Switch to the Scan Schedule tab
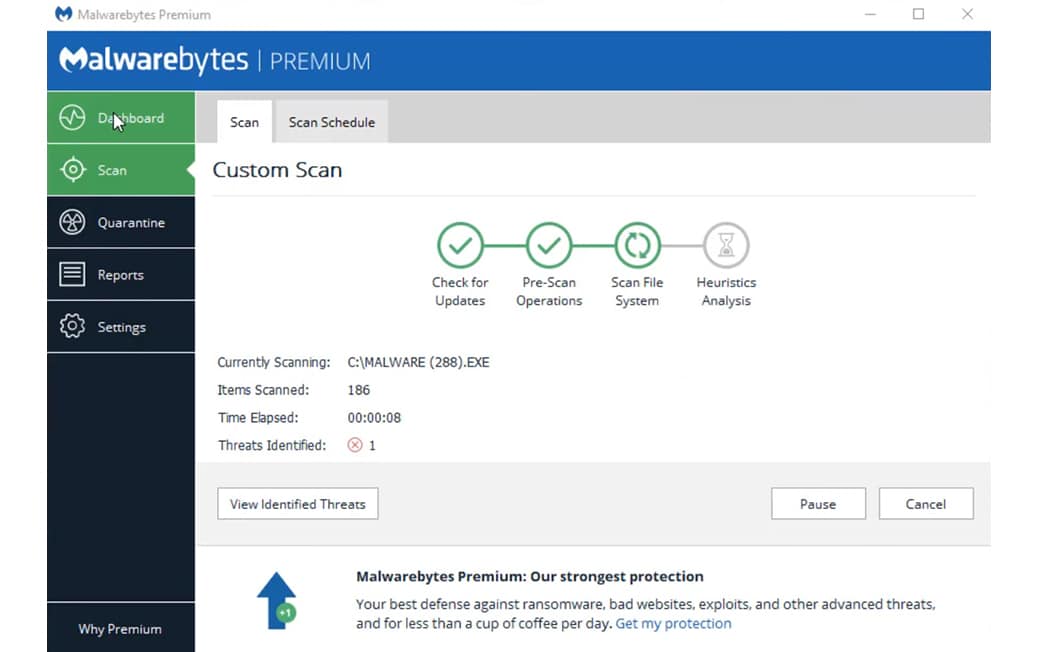The height and width of the screenshot is (652, 1038). pos(332,122)
